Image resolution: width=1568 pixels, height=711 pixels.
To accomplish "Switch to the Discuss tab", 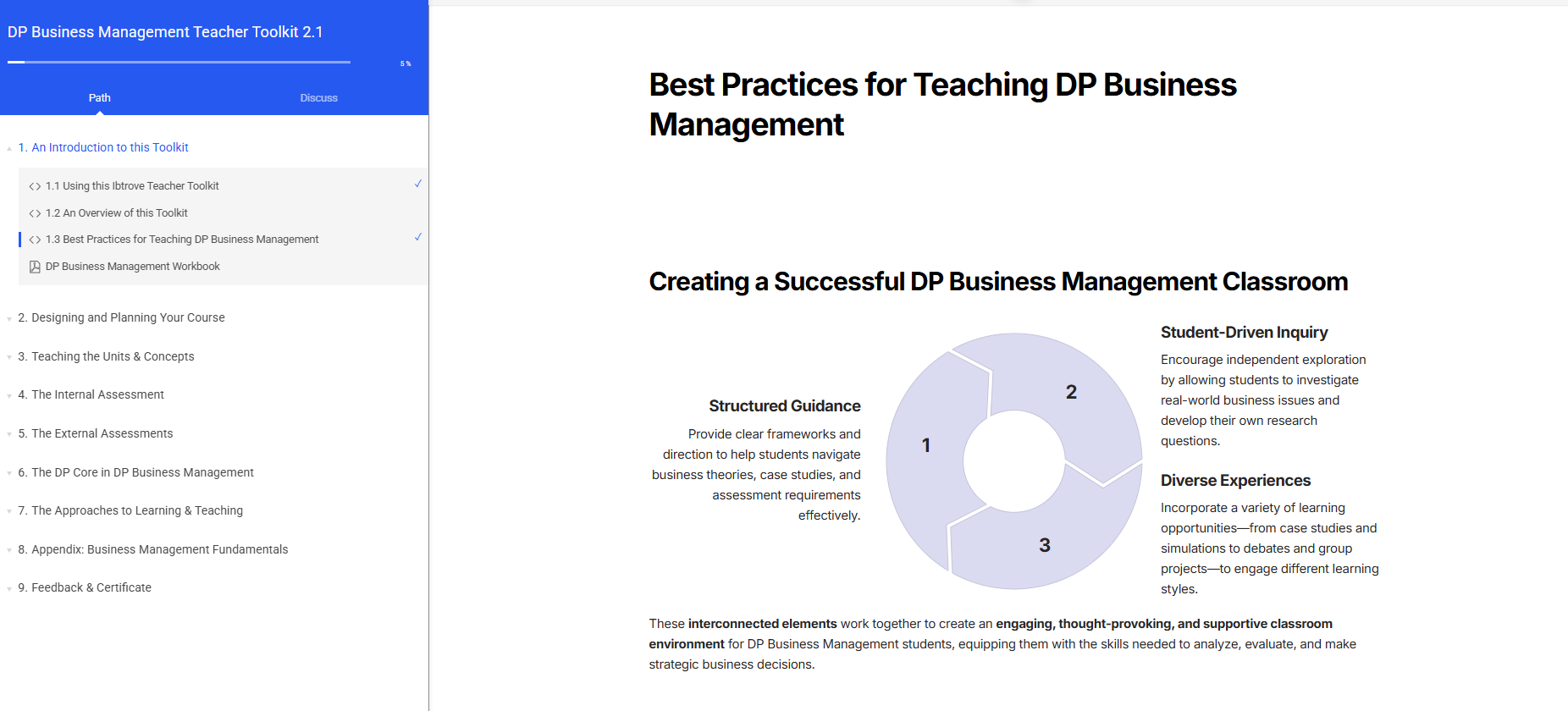I will [x=318, y=98].
